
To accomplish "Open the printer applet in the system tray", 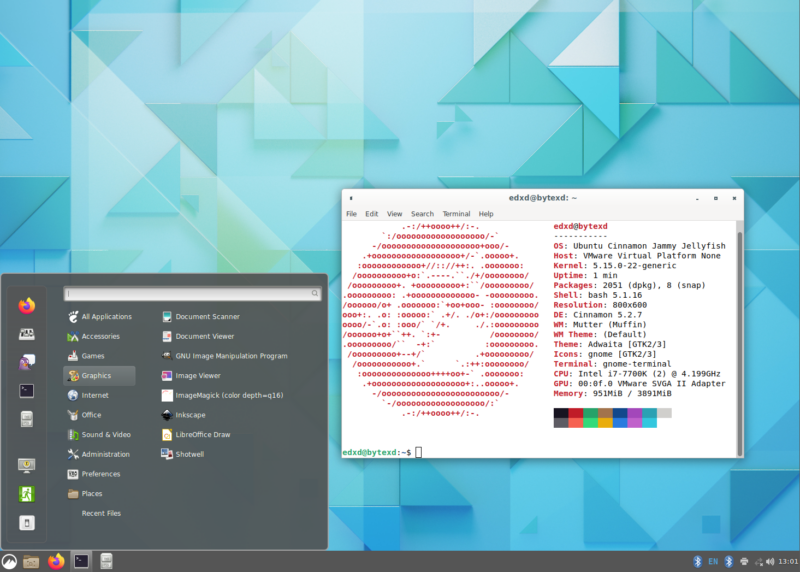I will point(744,562).
